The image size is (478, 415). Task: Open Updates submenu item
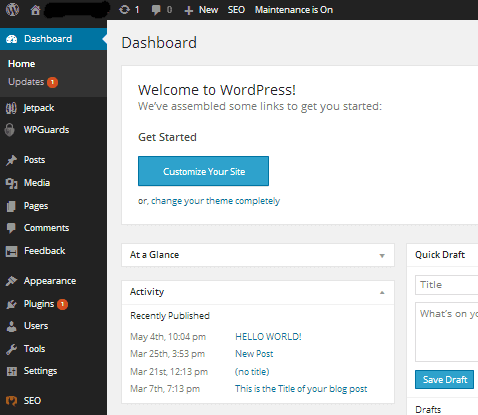26,82
